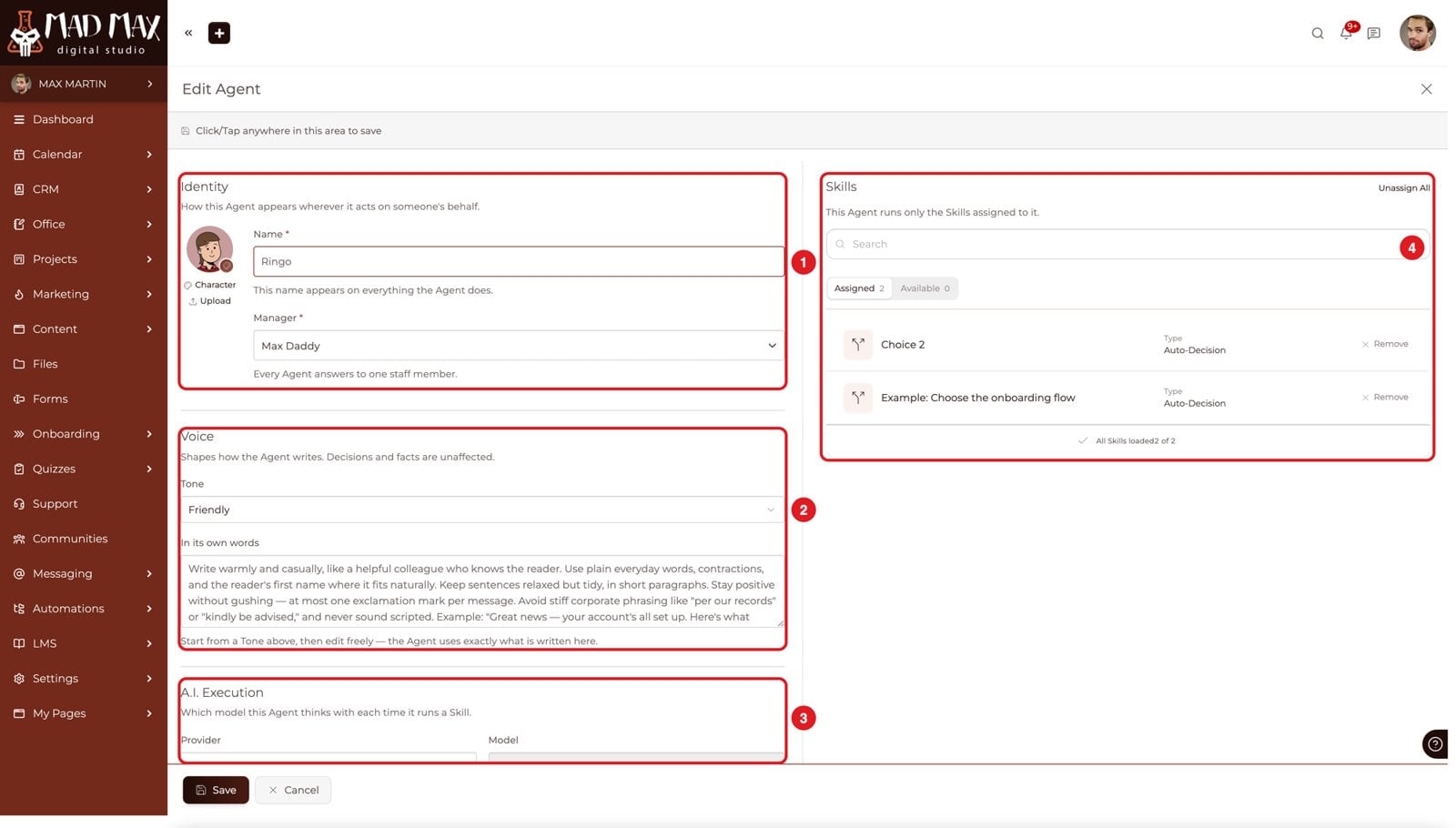Open the Manager dropdown showing Max Daddy

point(518,346)
